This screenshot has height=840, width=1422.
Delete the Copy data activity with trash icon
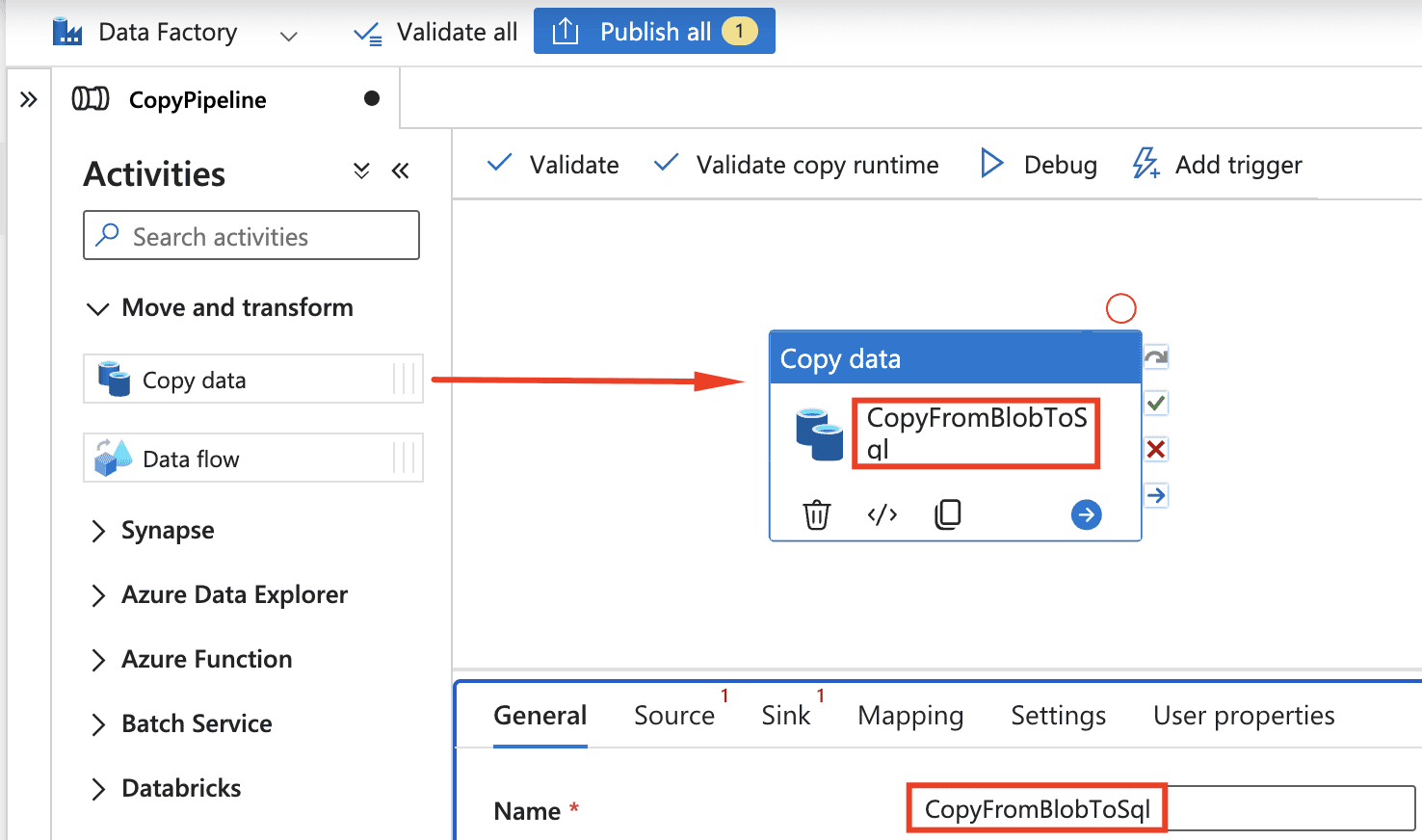pyautogui.click(x=816, y=514)
